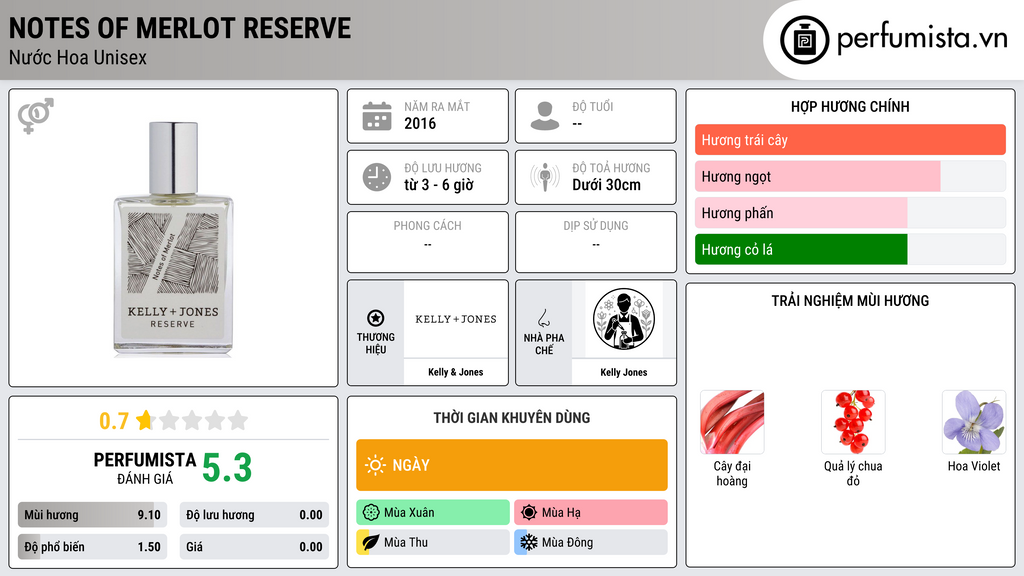Screen dimensions: 1024x576
Task: Click the Nước Hoa Unisex subtitle
Action: [x=78, y=57]
